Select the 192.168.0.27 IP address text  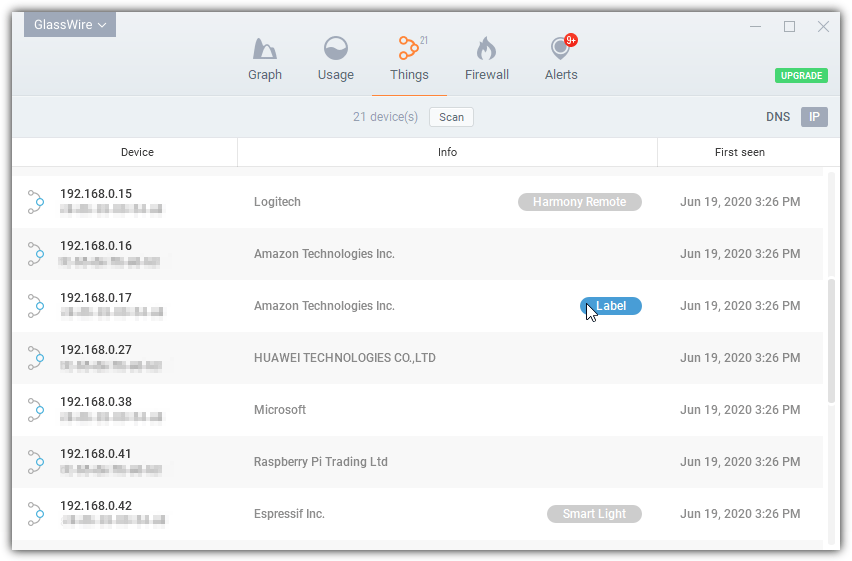[96, 350]
